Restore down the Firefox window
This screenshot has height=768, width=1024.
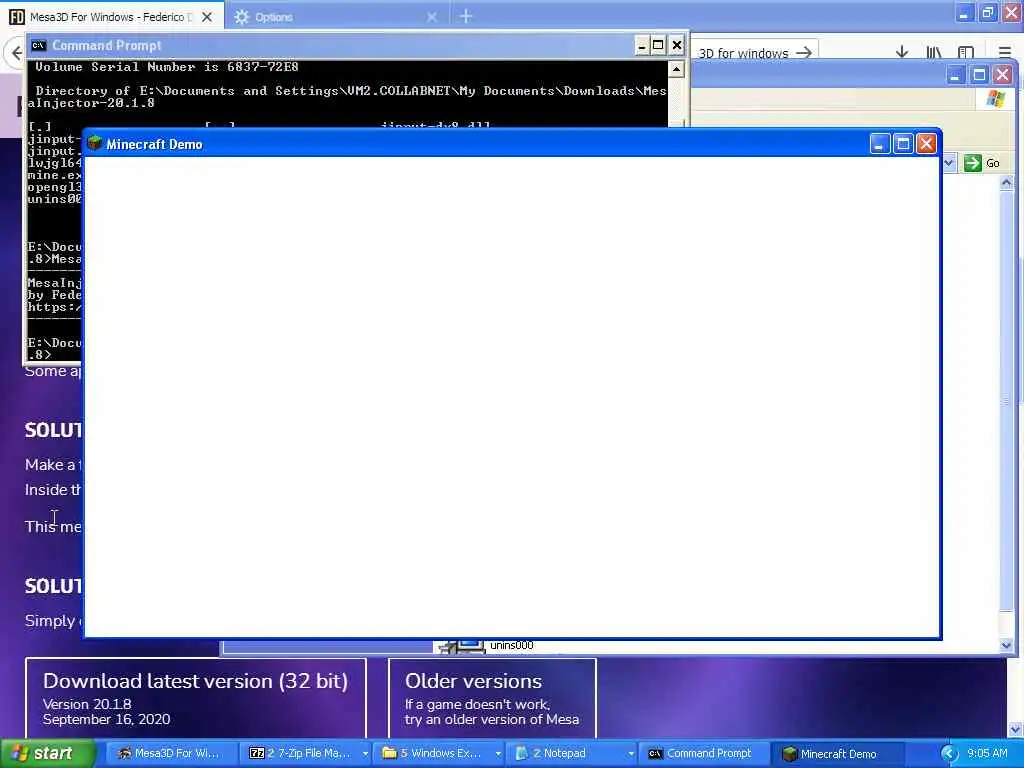point(987,12)
